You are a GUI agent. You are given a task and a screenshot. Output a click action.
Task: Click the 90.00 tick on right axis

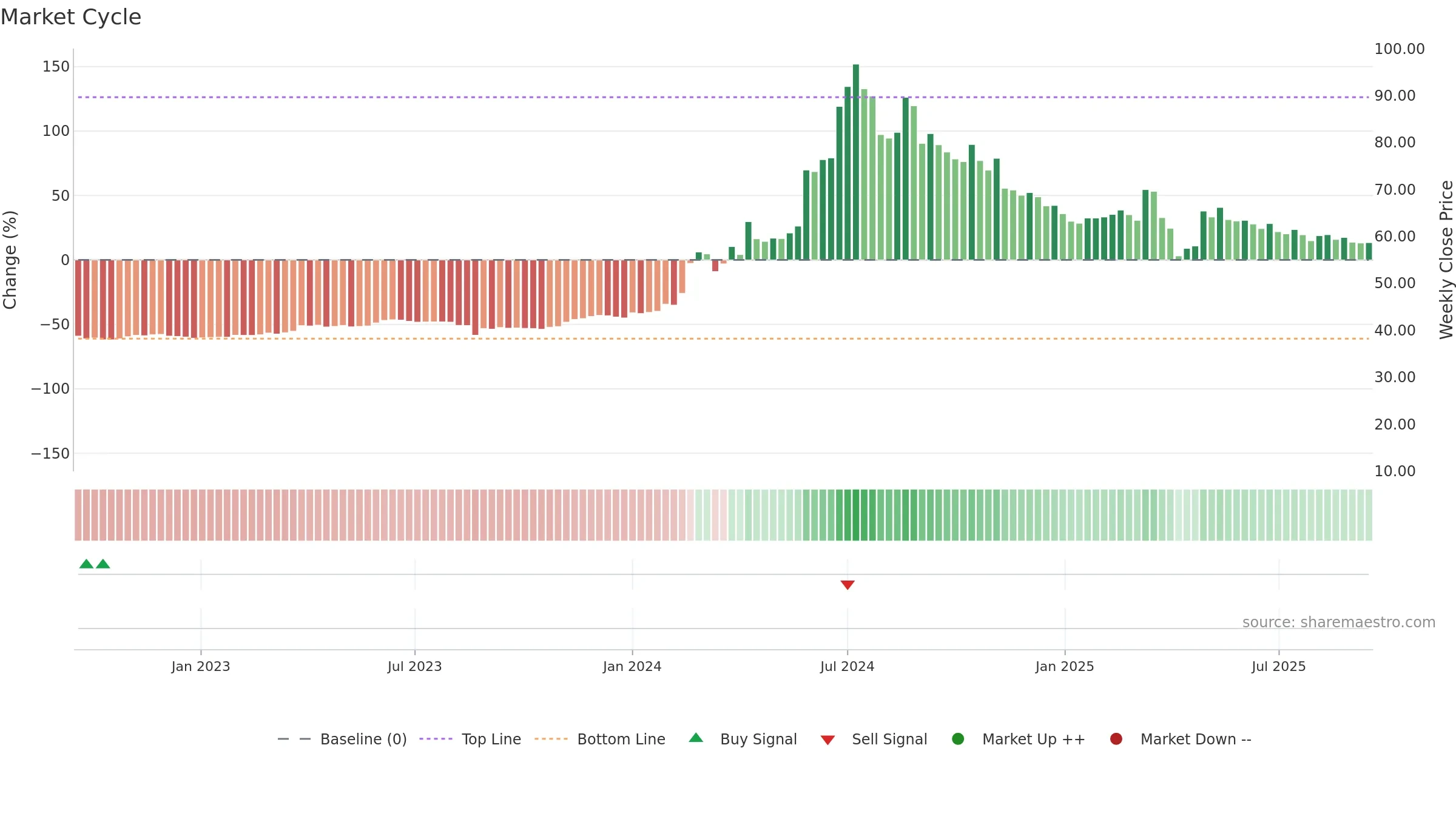point(1395,96)
